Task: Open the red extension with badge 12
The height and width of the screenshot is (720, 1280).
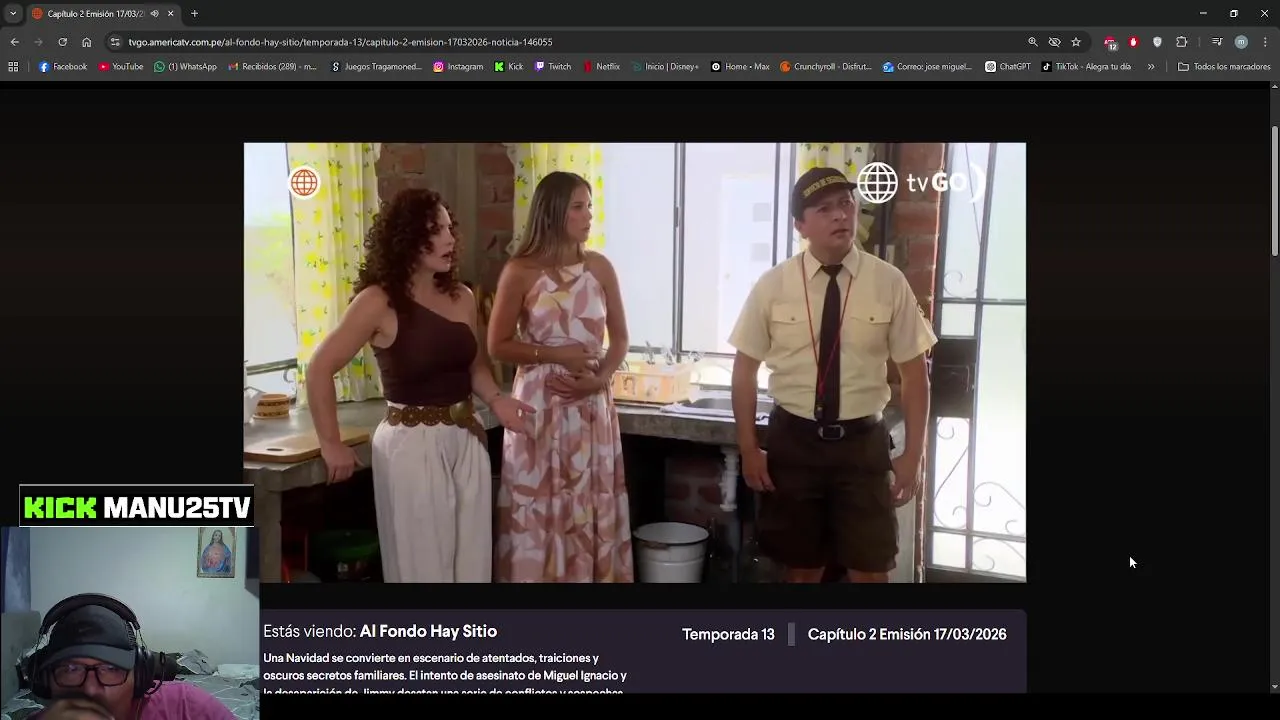Action: point(1110,42)
